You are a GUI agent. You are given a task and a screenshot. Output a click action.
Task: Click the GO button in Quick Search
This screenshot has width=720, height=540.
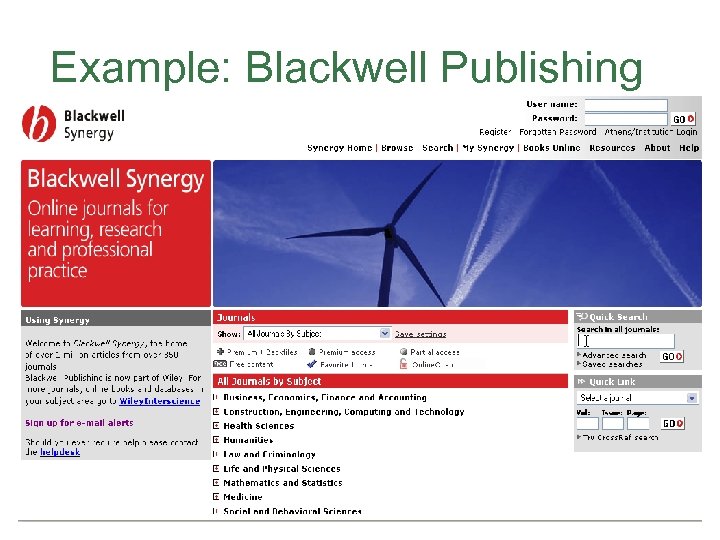(x=672, y=356)
